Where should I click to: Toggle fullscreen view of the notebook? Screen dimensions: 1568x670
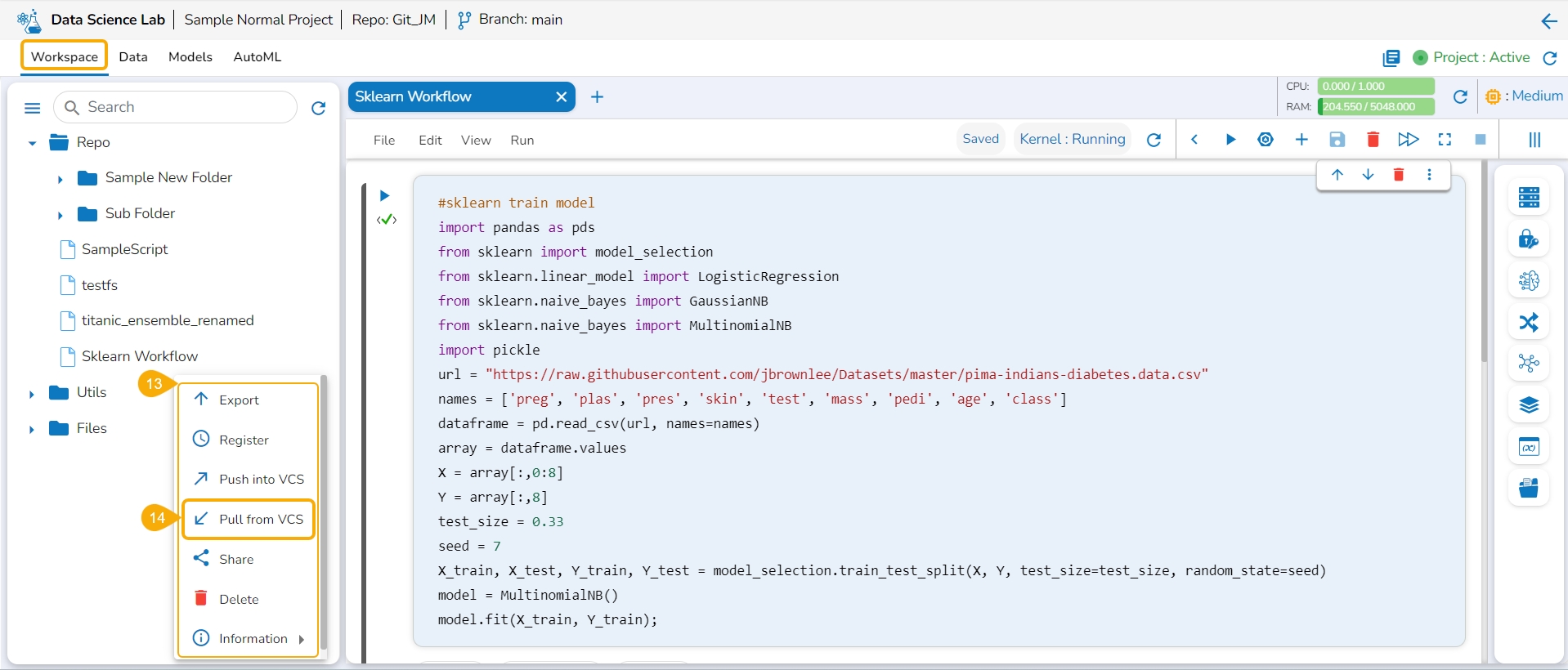[x=1445, y=140]
